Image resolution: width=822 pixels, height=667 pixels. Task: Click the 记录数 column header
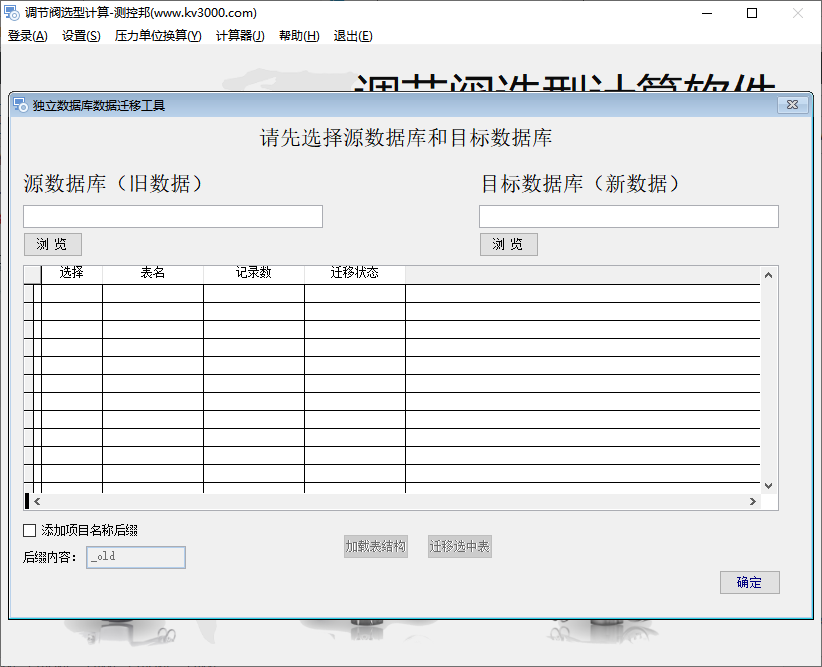[x=254, y=273]
